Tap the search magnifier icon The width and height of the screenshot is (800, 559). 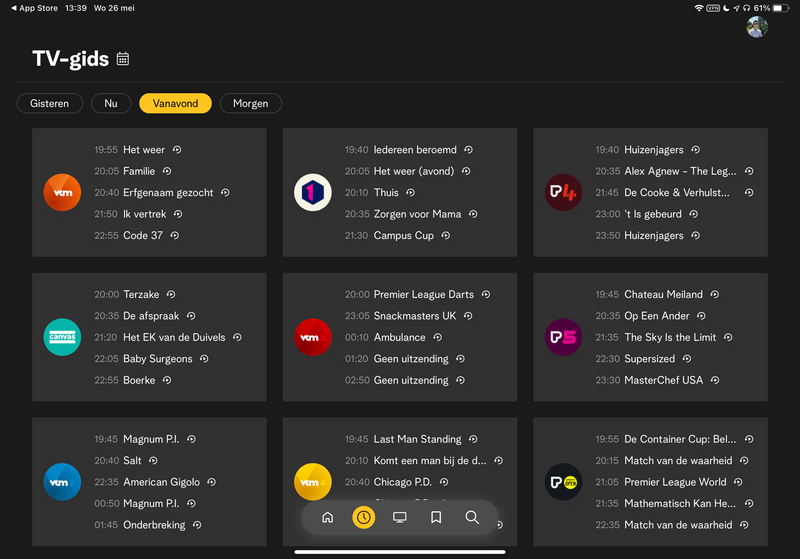[x=472, y=517]
